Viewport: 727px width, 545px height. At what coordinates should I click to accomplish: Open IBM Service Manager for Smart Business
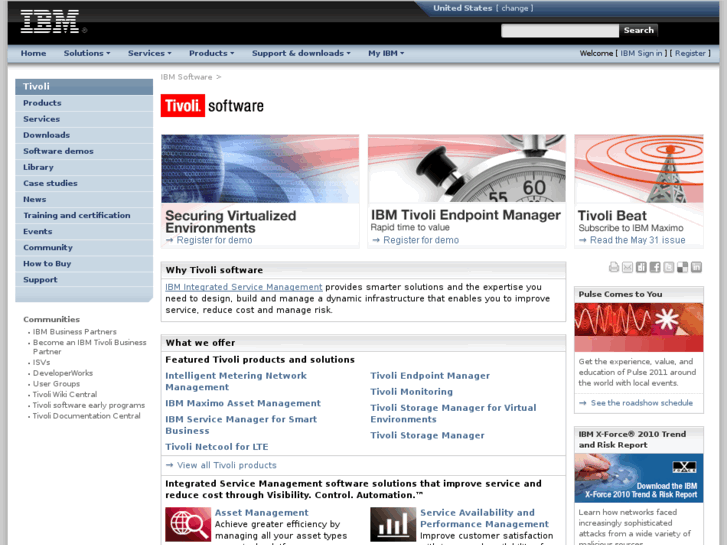(x=241, y=425)
